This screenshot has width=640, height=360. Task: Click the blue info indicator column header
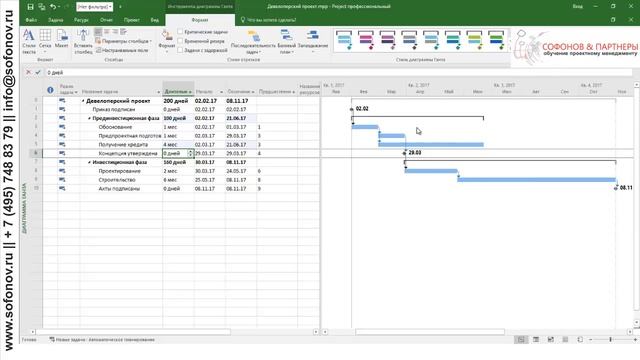click(50, 90)
